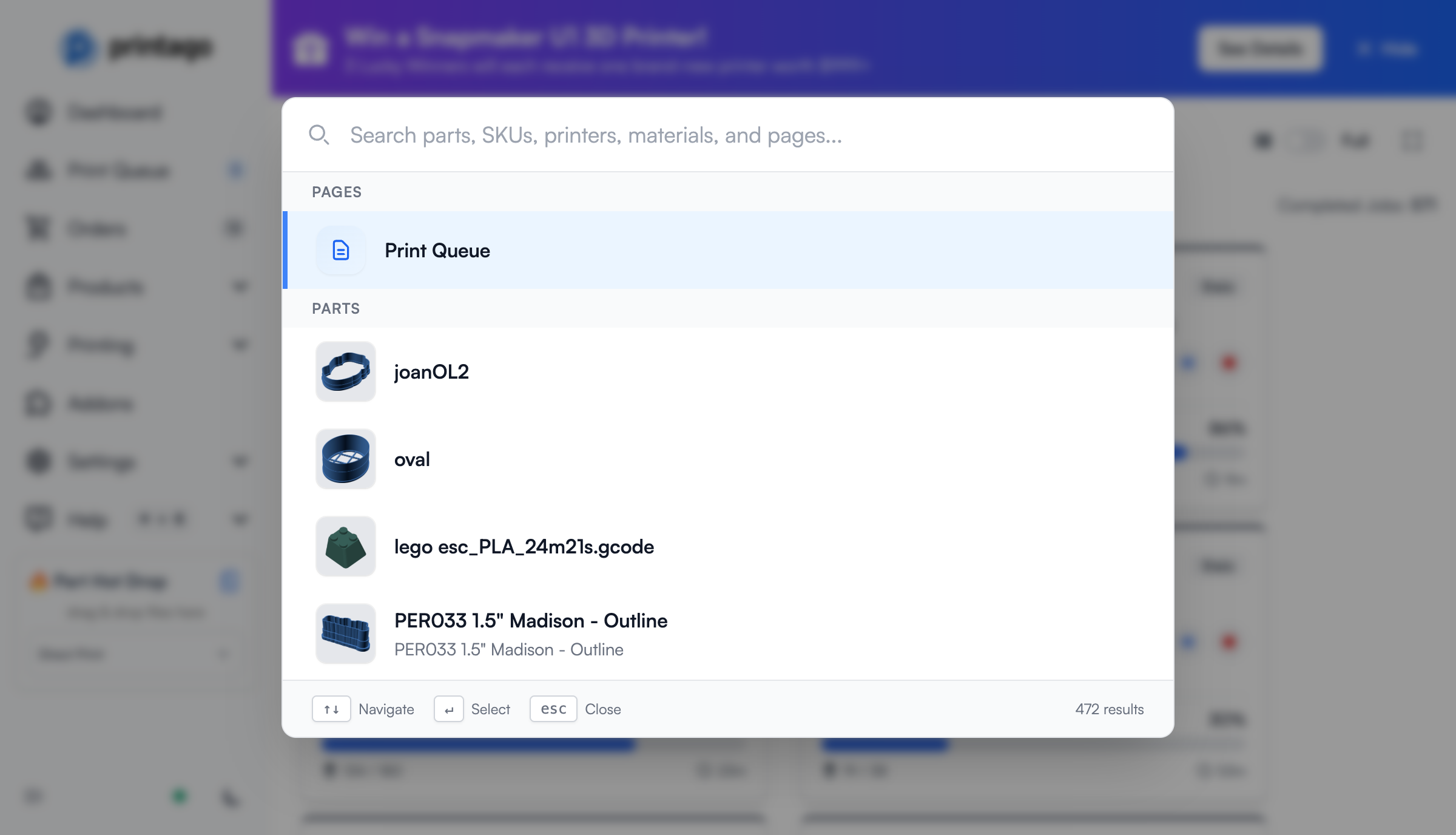Open the Print Queue entry under PAGES

[x=438, y=250]
